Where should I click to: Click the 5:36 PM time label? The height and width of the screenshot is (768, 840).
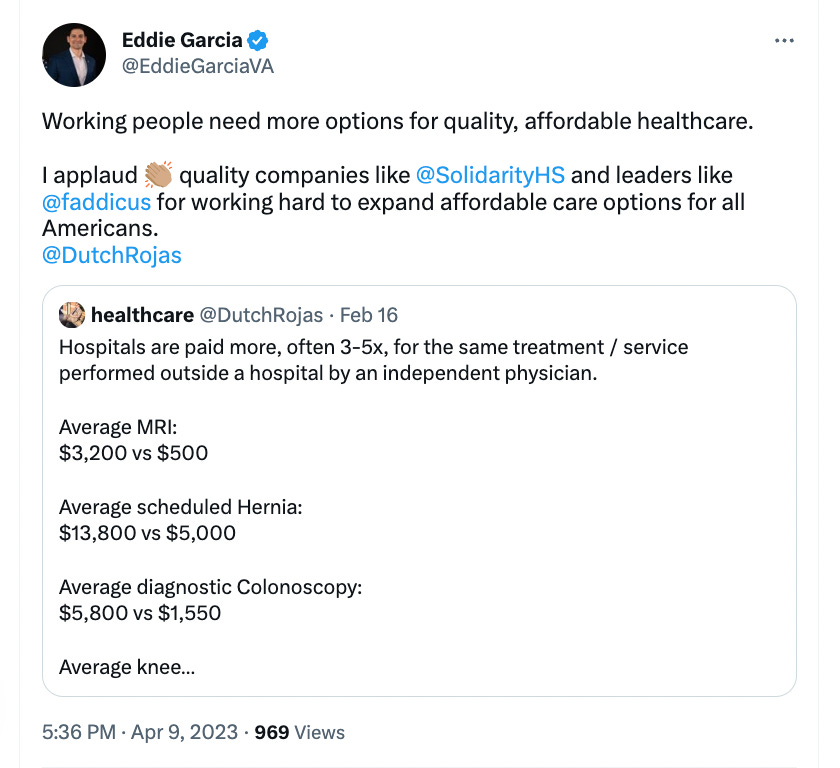77,733
